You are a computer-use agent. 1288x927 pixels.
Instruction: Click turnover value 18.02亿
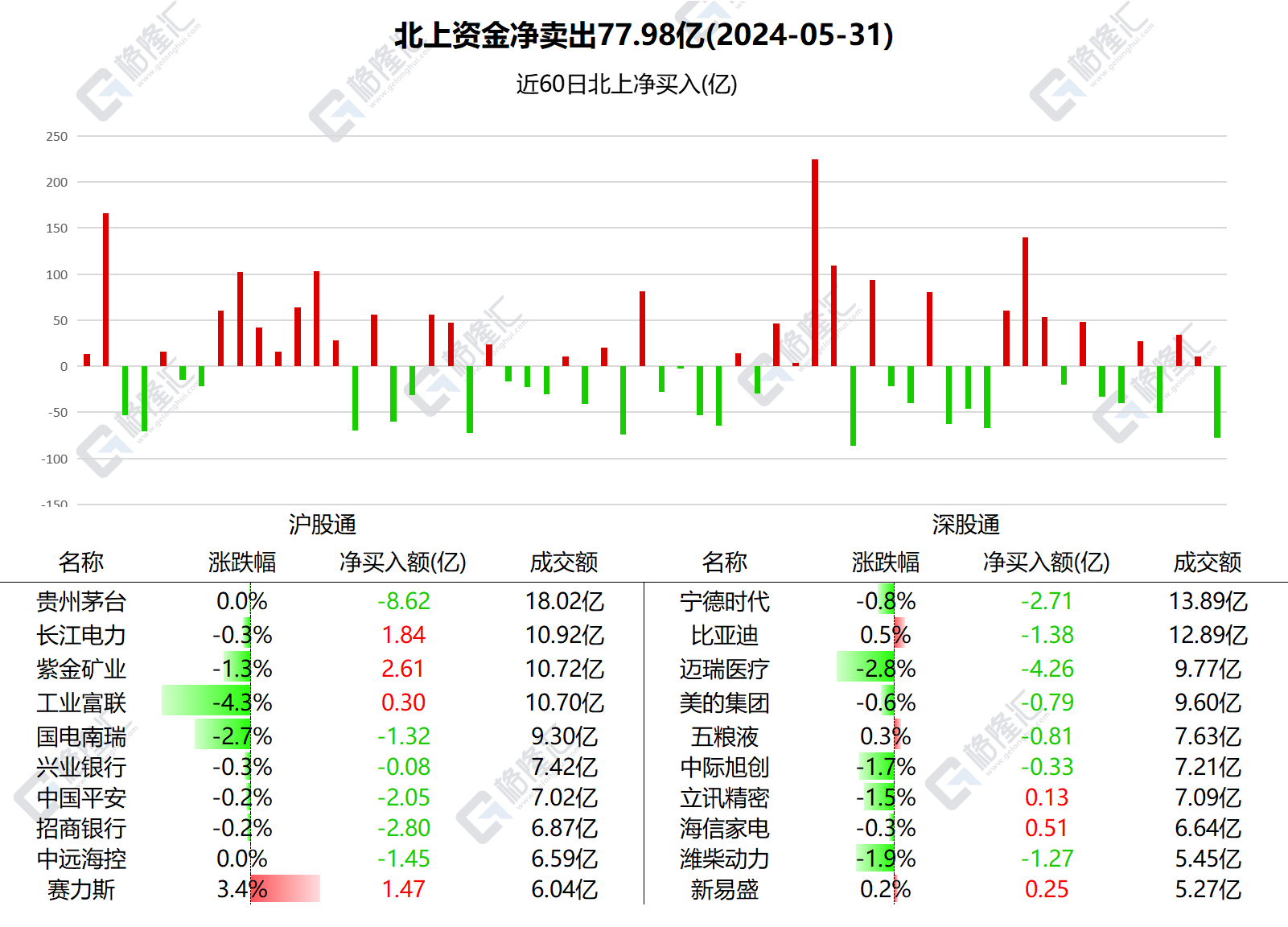tap(565, 601)
